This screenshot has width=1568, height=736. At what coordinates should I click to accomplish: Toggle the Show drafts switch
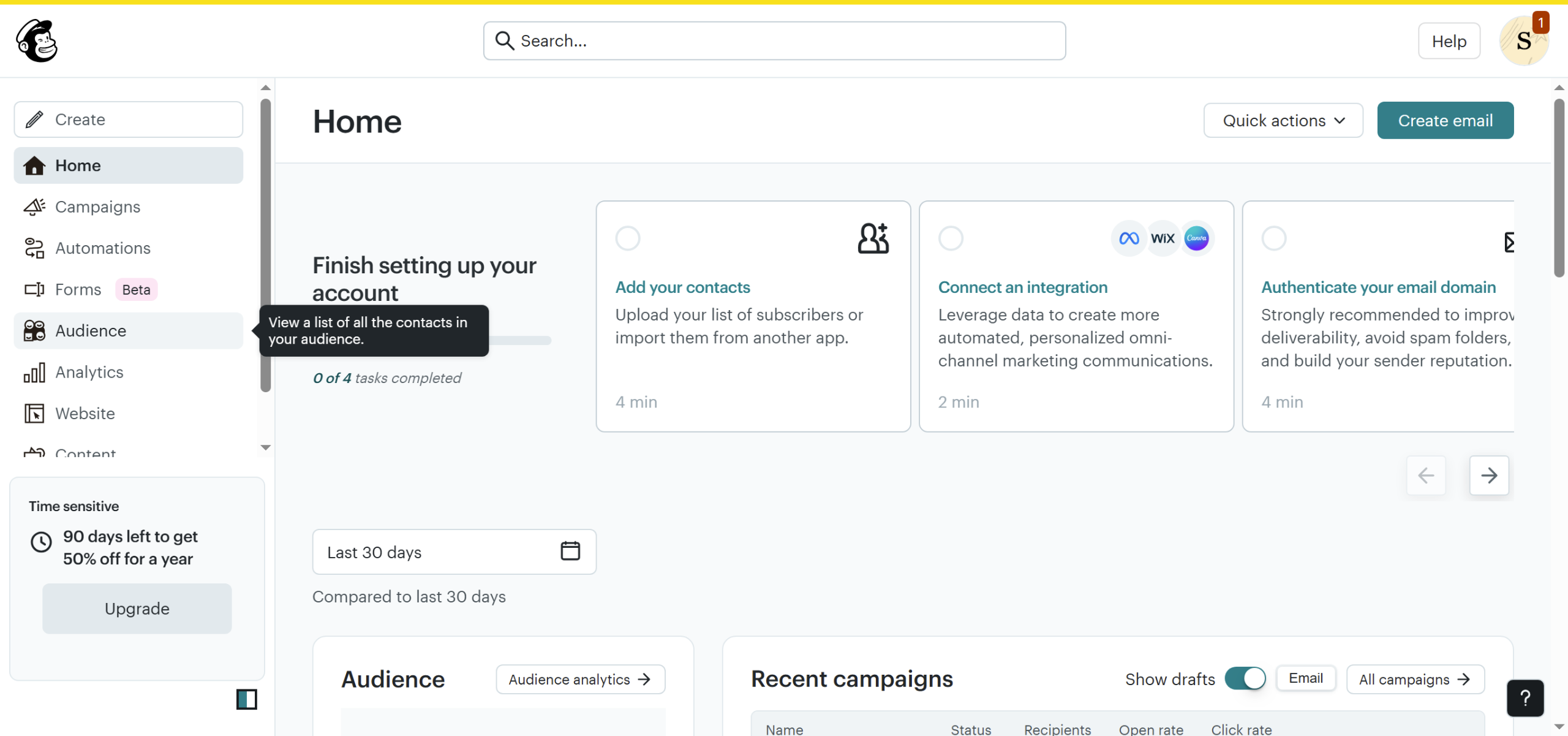[x=1245, y=678]
